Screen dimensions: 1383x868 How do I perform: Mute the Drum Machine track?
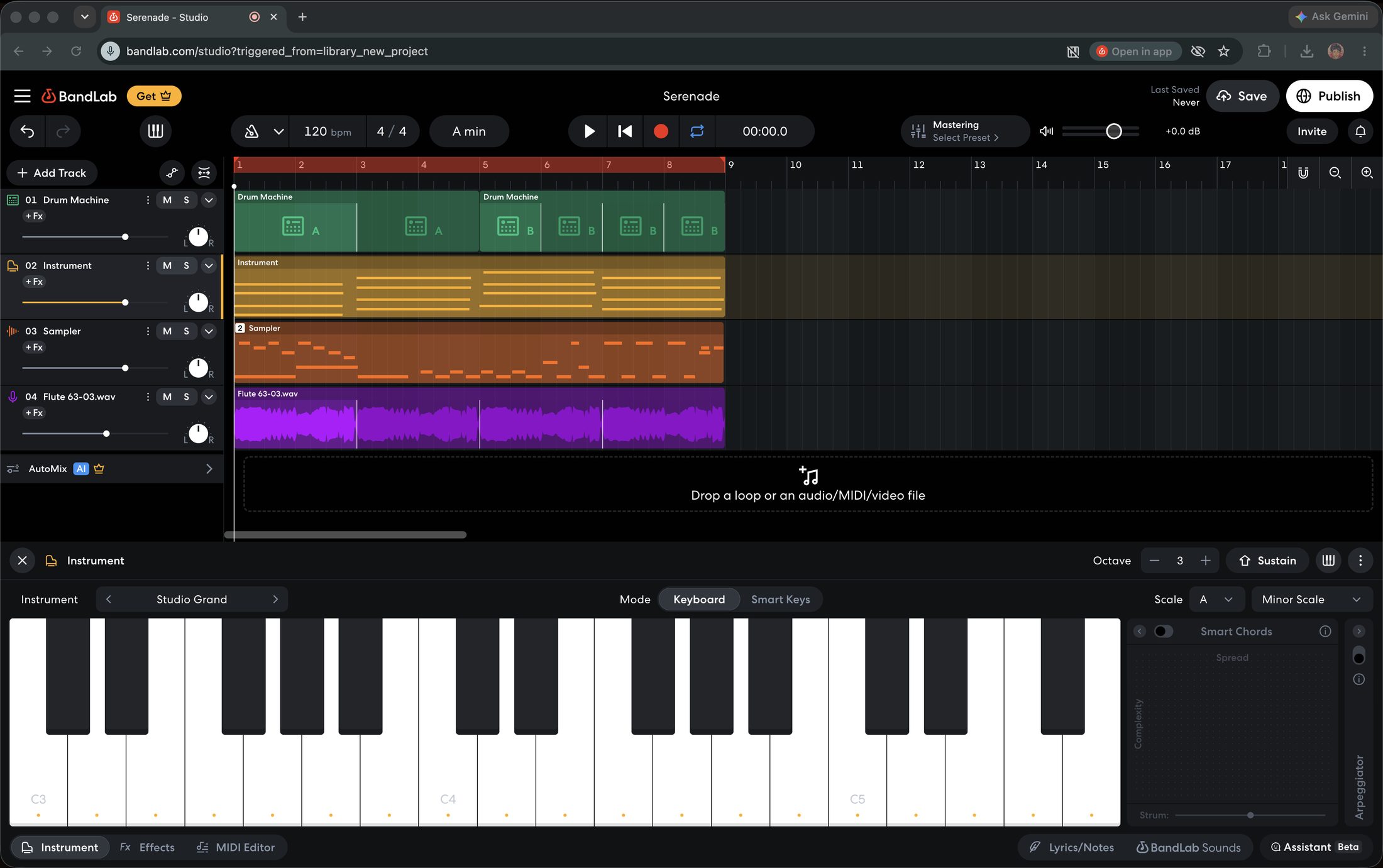(167, 200)
